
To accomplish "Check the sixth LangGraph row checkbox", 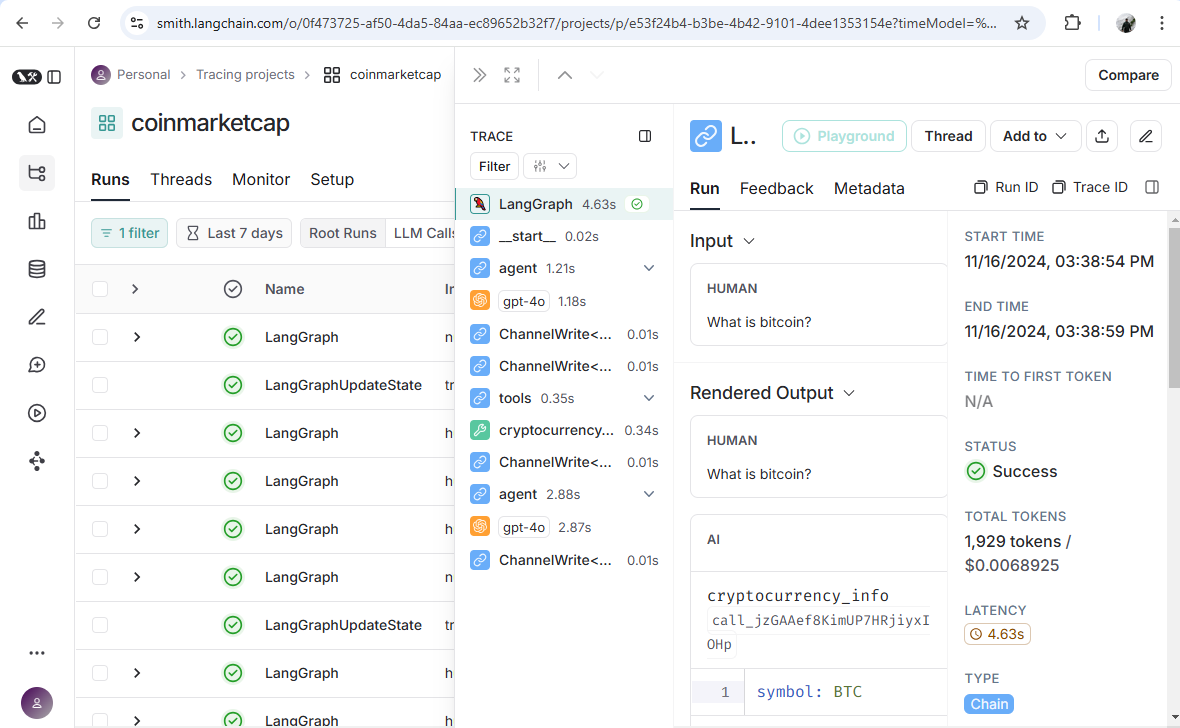I will pyautogui.click(x=100, y=673).
